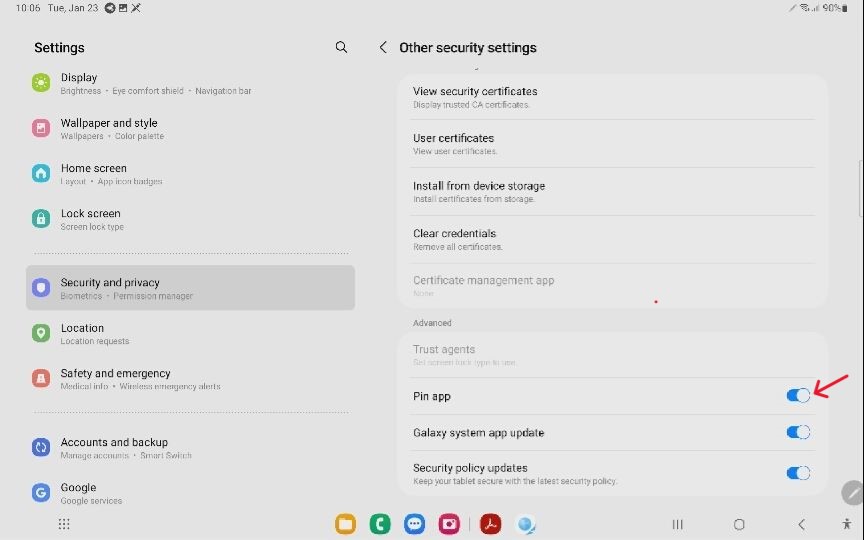Open recent apps navigation button
Screen dimensions: 864x540
[x=678, y=524]
